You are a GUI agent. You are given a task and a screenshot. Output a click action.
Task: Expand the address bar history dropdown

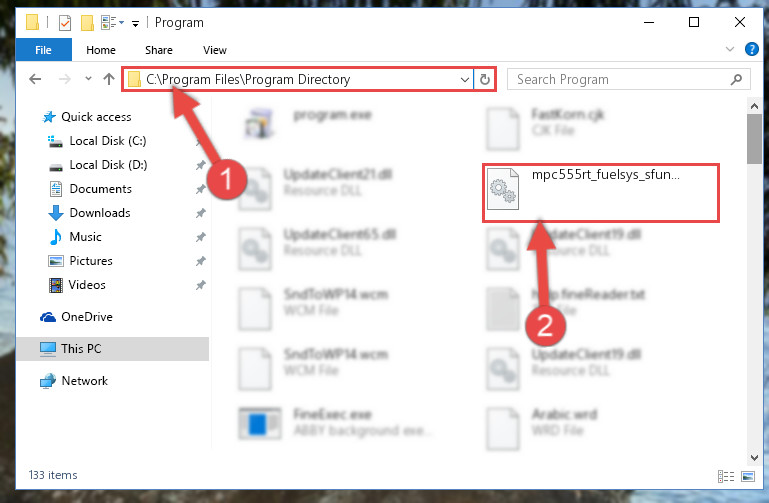(464, 79)
